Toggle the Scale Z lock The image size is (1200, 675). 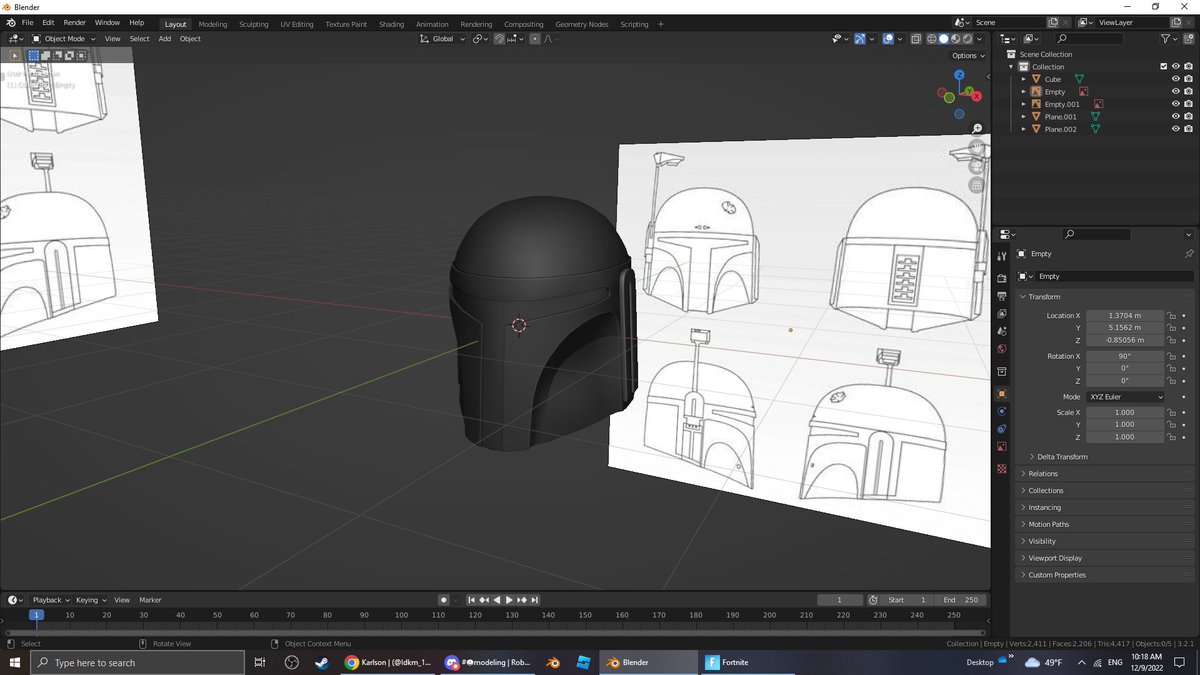pyautogui.click(x=1171, y=437)
